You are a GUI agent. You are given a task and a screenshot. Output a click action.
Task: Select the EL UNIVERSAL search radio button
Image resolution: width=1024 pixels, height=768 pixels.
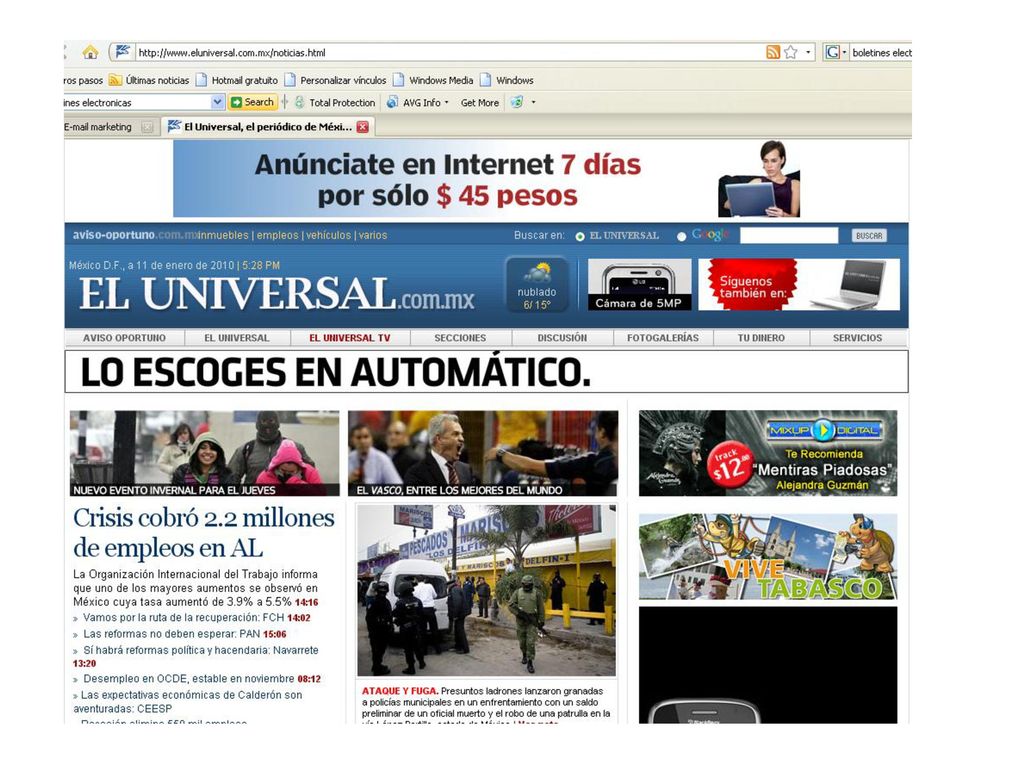coord(580,236)
